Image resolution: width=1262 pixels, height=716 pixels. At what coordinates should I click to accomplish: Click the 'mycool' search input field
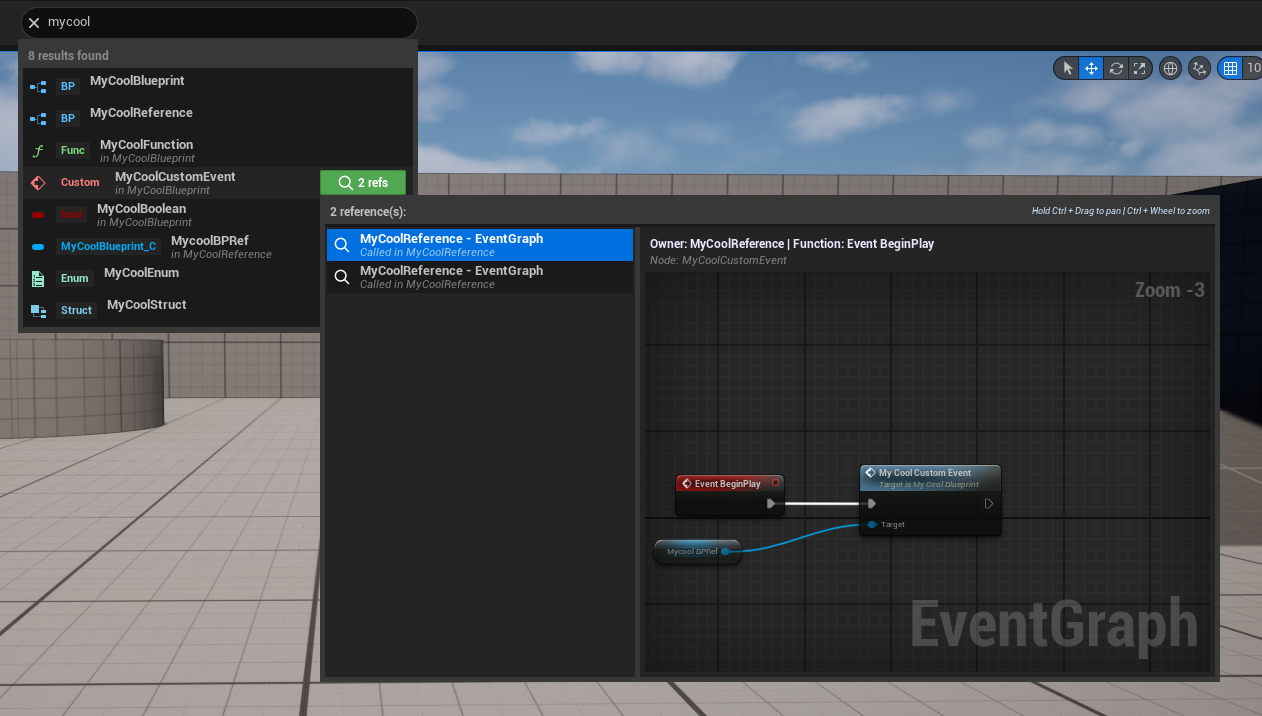[220, 22]
